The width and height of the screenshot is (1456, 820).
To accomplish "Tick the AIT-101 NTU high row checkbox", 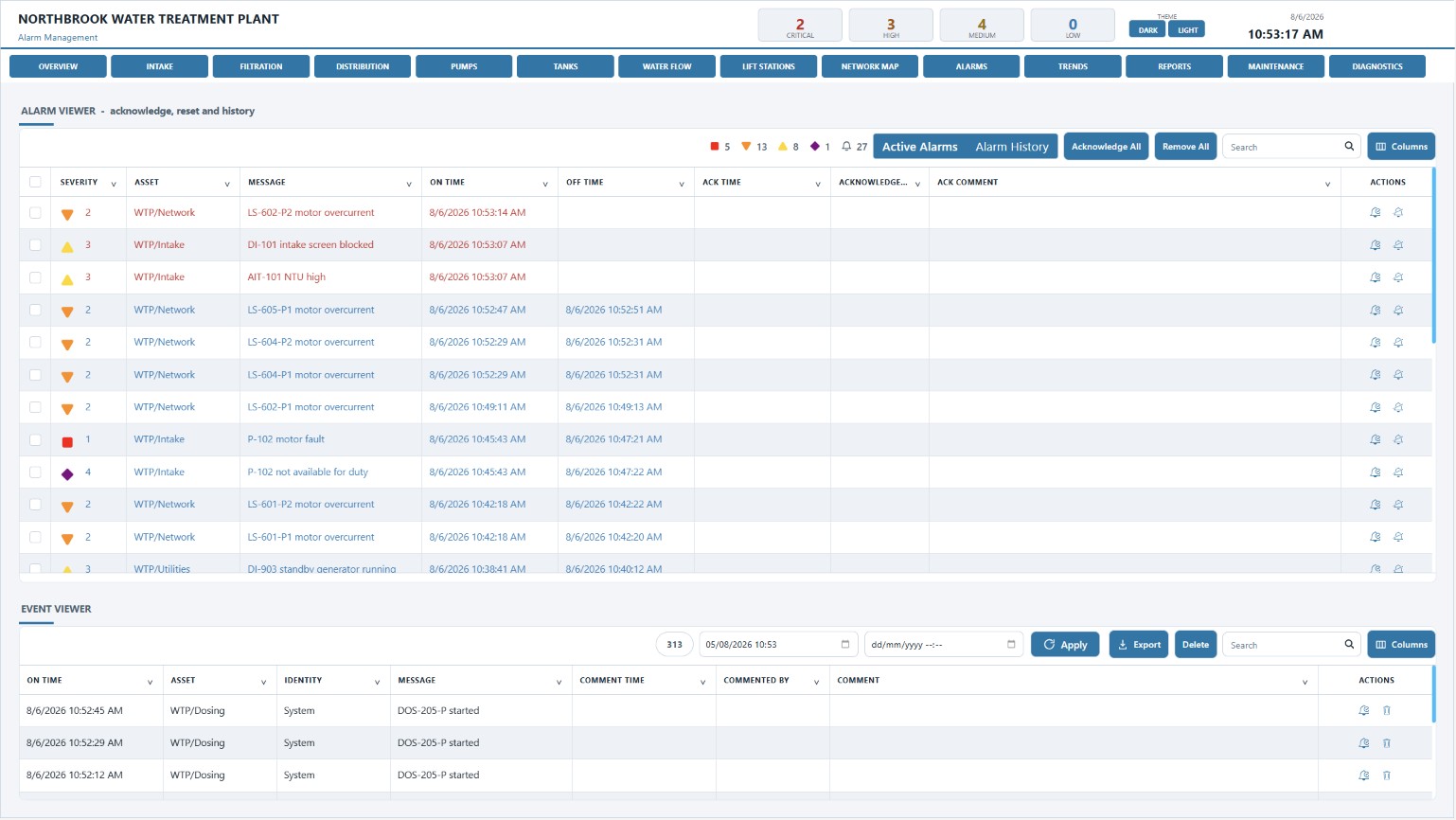I will [x=35, y=277].
